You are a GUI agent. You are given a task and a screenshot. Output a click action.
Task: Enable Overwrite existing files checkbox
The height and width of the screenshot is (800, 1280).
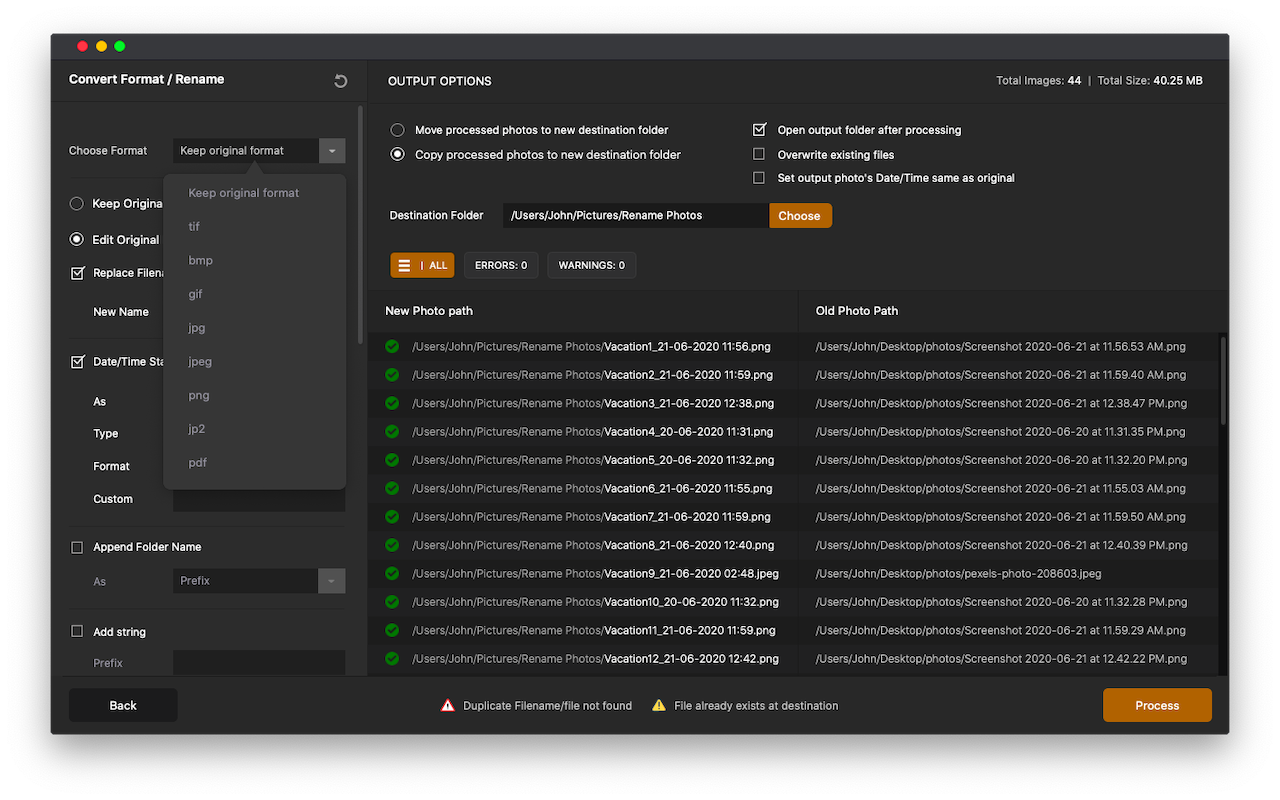tap(759, 154)
